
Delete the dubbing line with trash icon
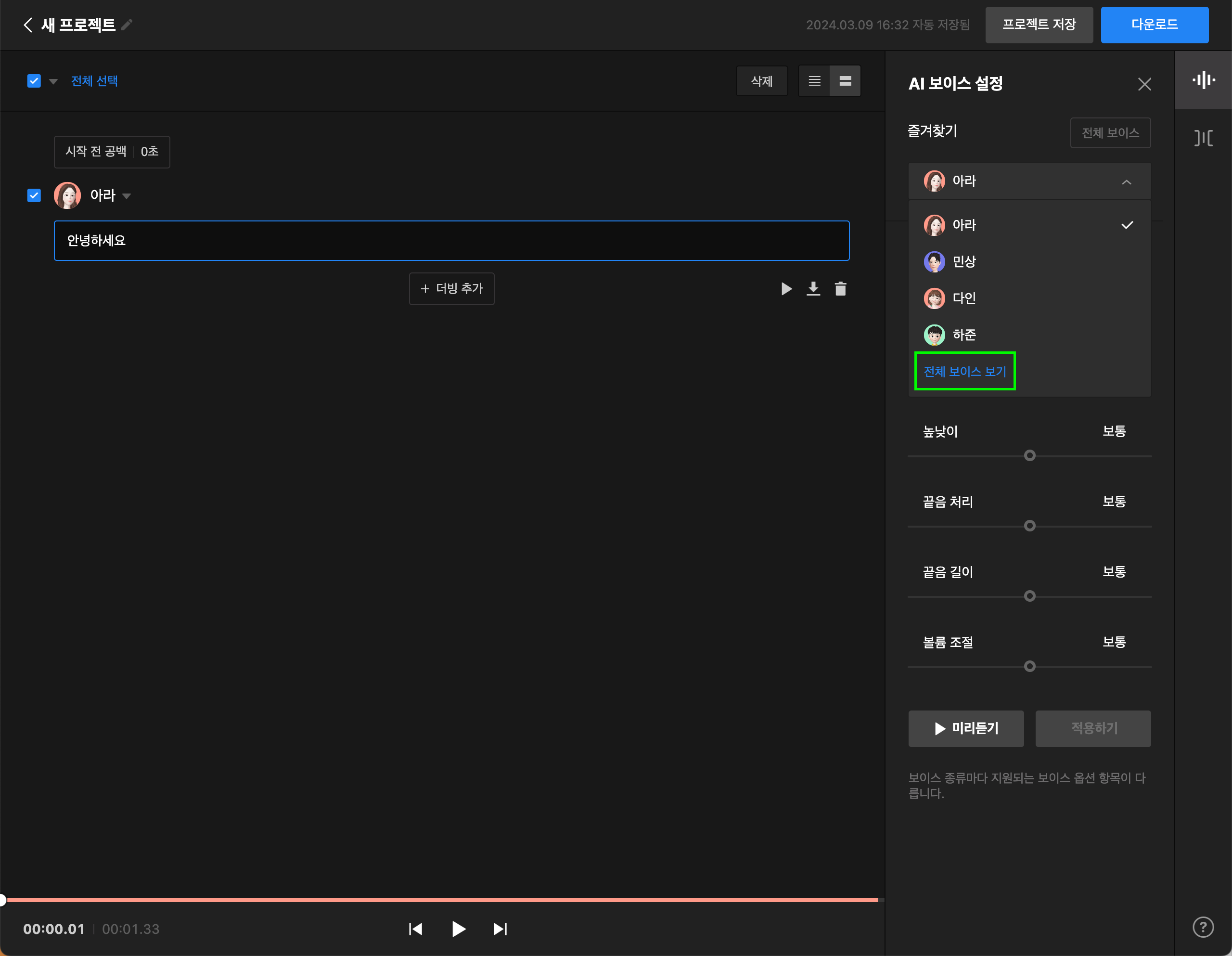840,289
